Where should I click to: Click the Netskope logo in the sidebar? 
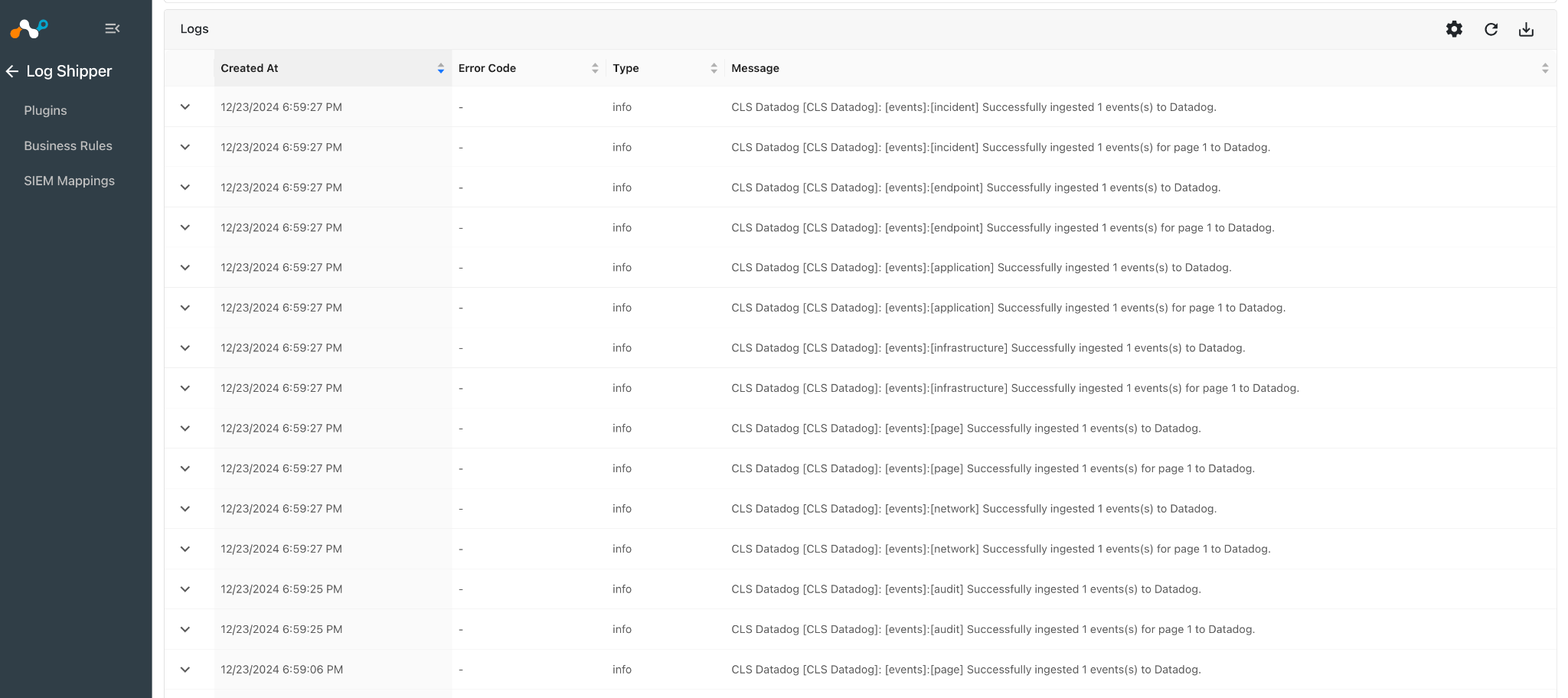[x=29, y=29]
